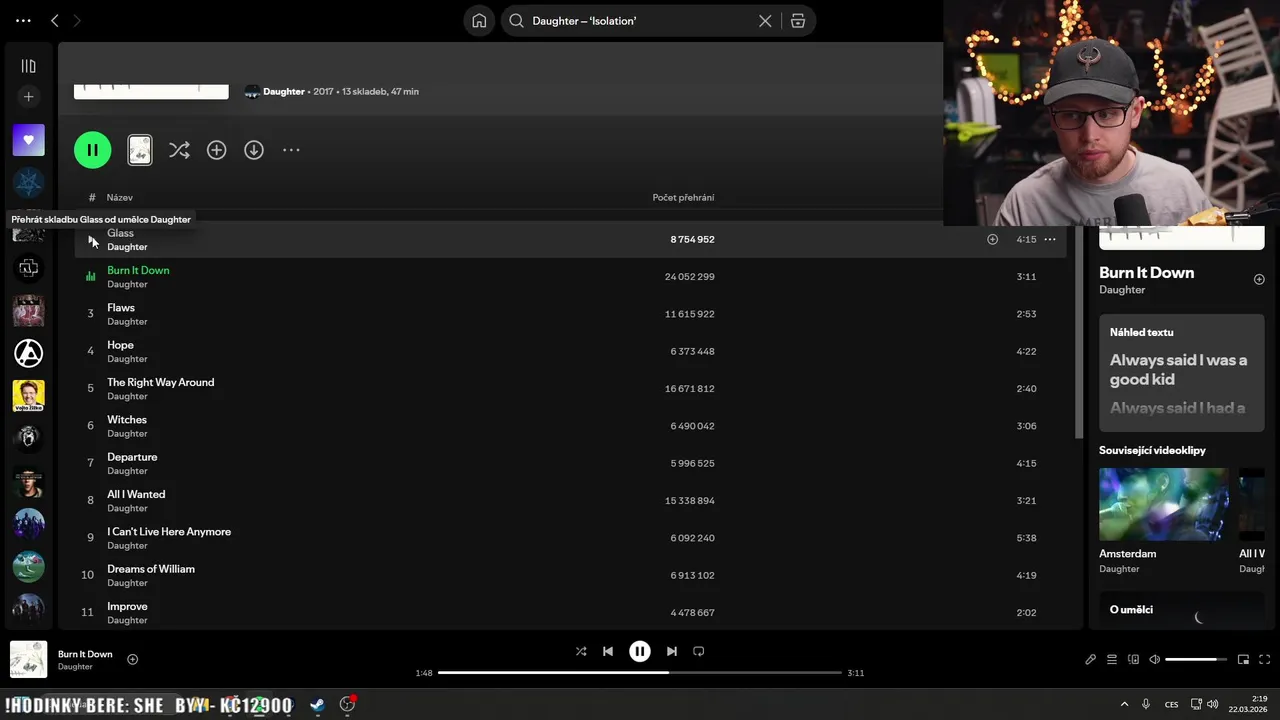
Task: Open the Rammstein logo item in sidebar
Action: [28, 268]
